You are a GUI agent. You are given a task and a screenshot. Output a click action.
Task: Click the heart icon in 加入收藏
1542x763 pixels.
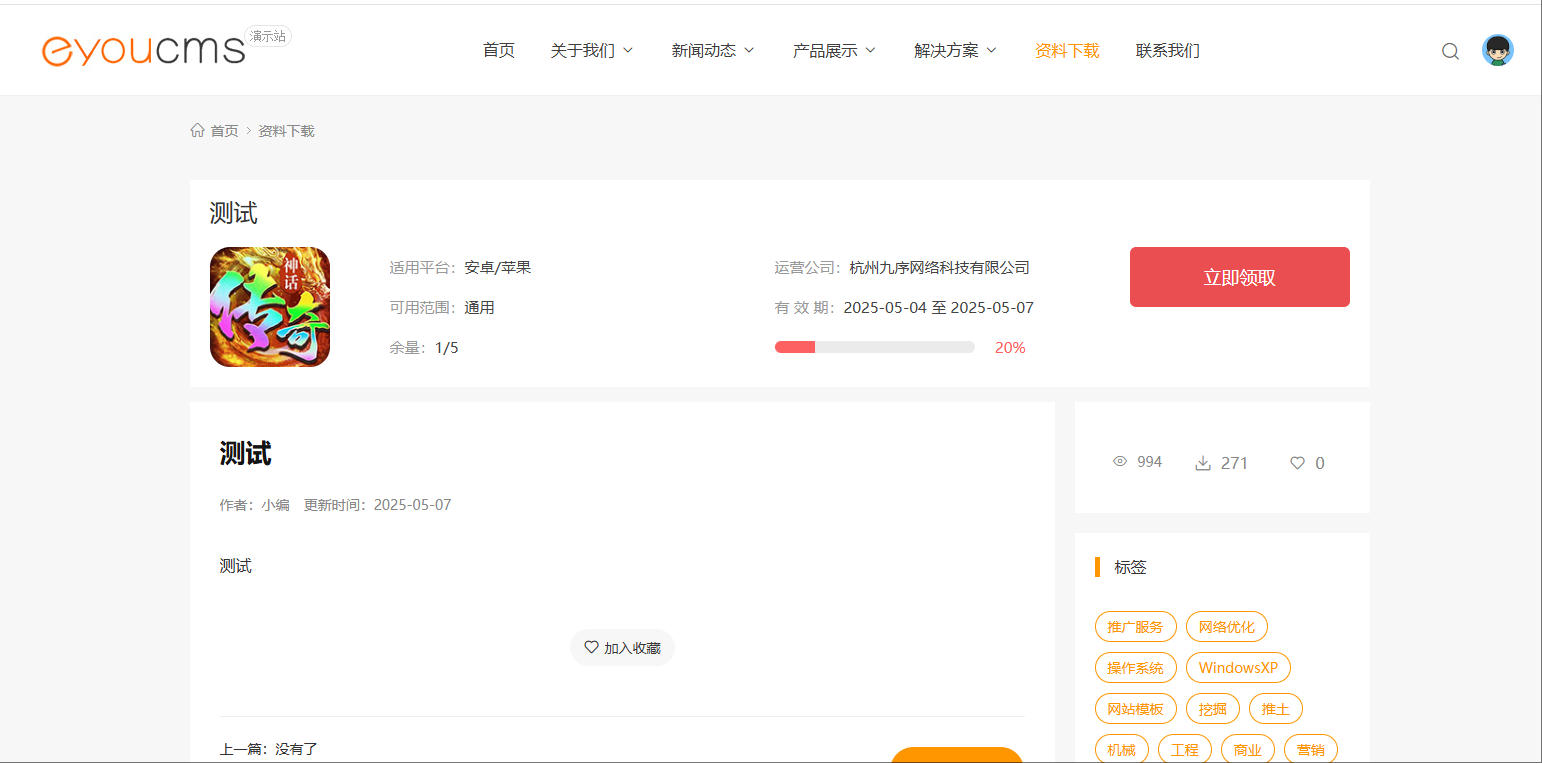591,647
